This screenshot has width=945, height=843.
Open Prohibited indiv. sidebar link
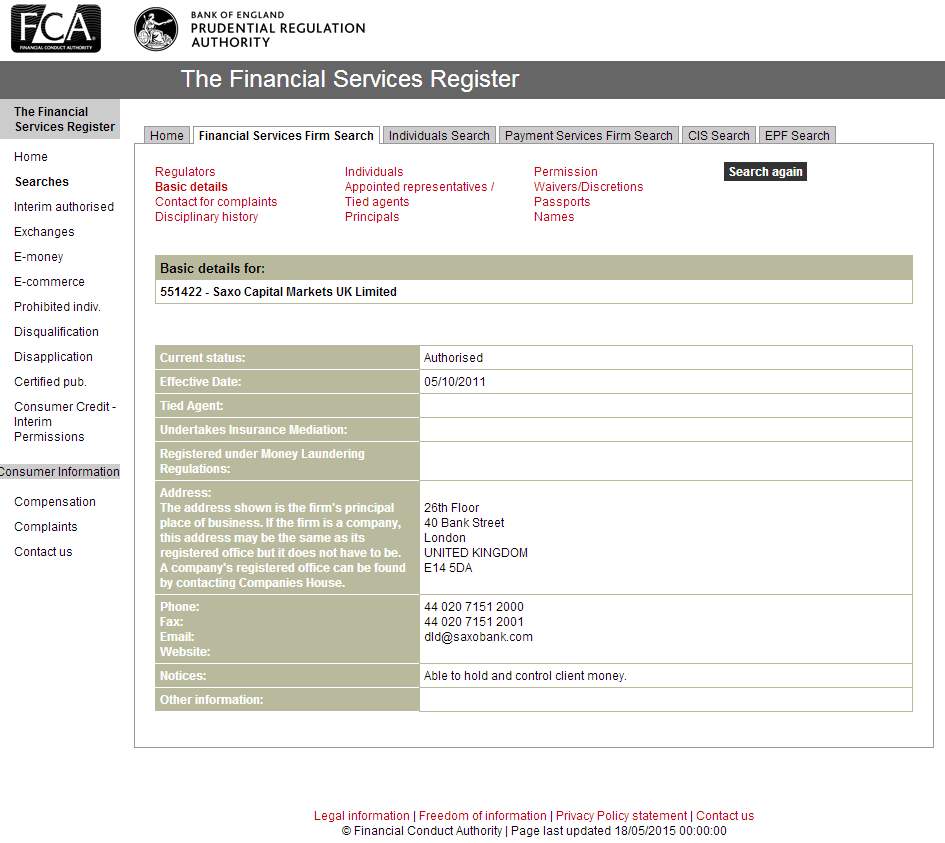pos(57,307)
